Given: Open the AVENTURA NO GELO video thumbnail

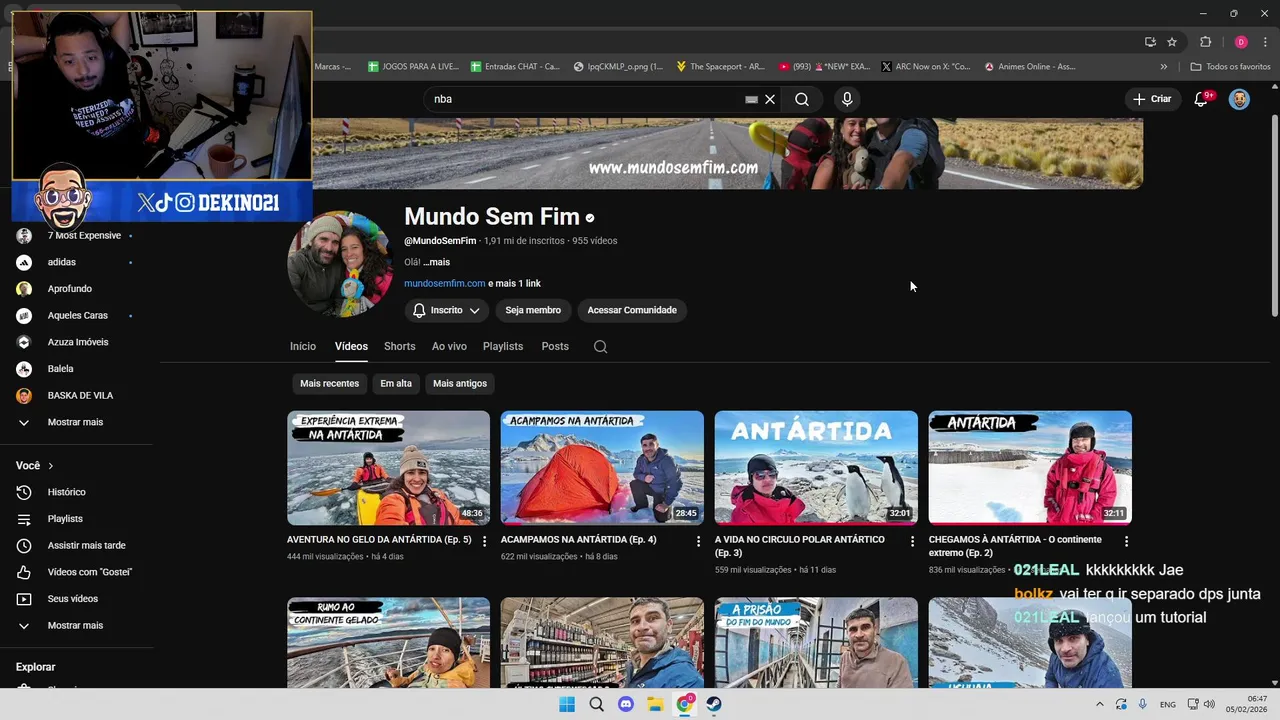Looking at the screenshot, I should [388, 468].
